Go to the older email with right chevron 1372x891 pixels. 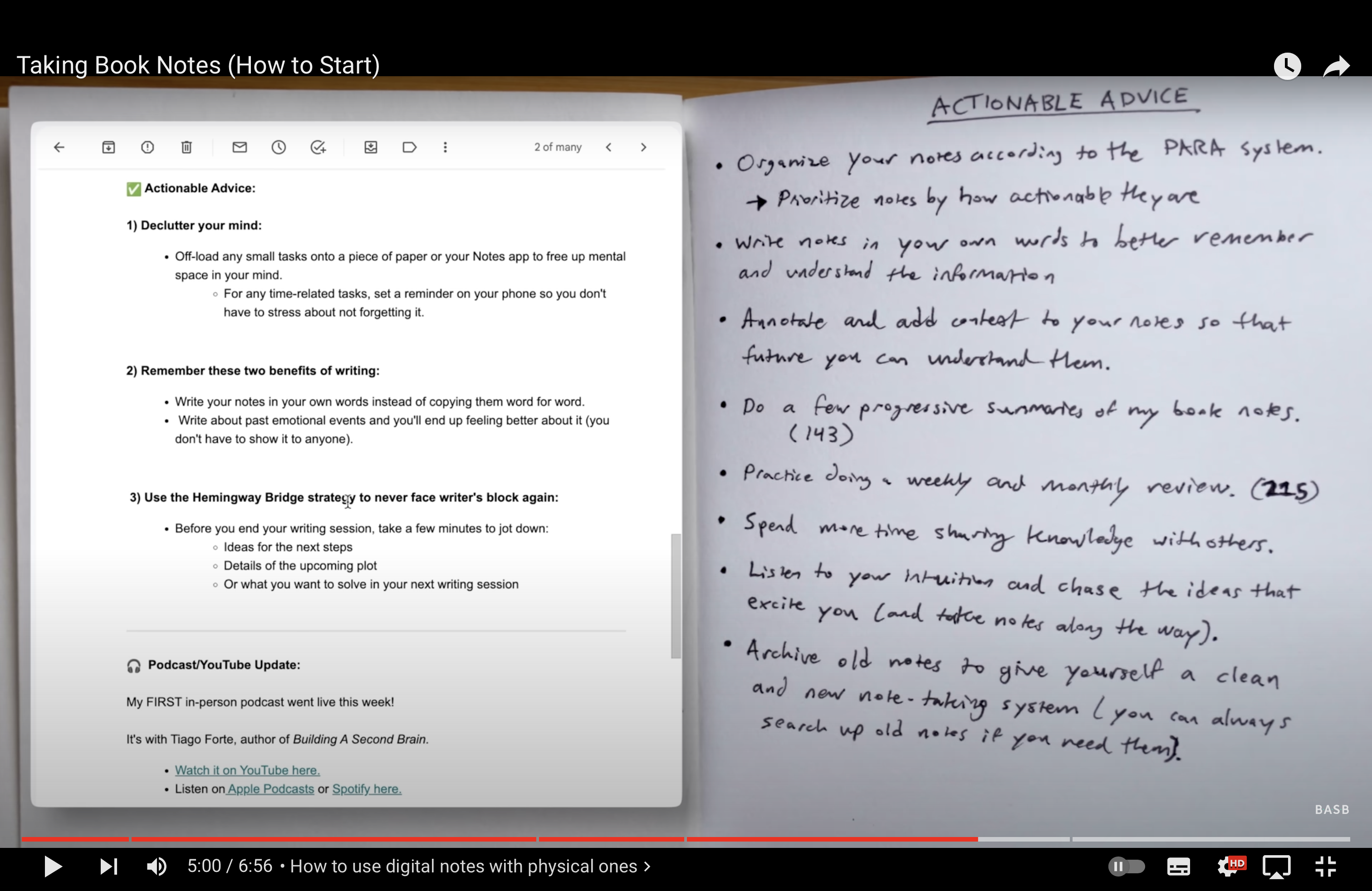pyautogui.click(x=643, y=147)
